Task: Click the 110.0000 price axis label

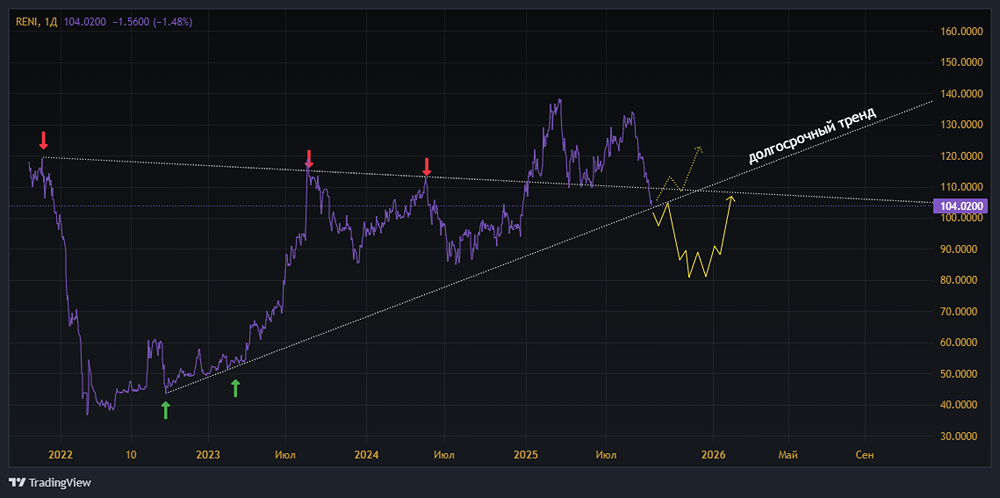Action: pyautogui.click(x=962, y=187)
